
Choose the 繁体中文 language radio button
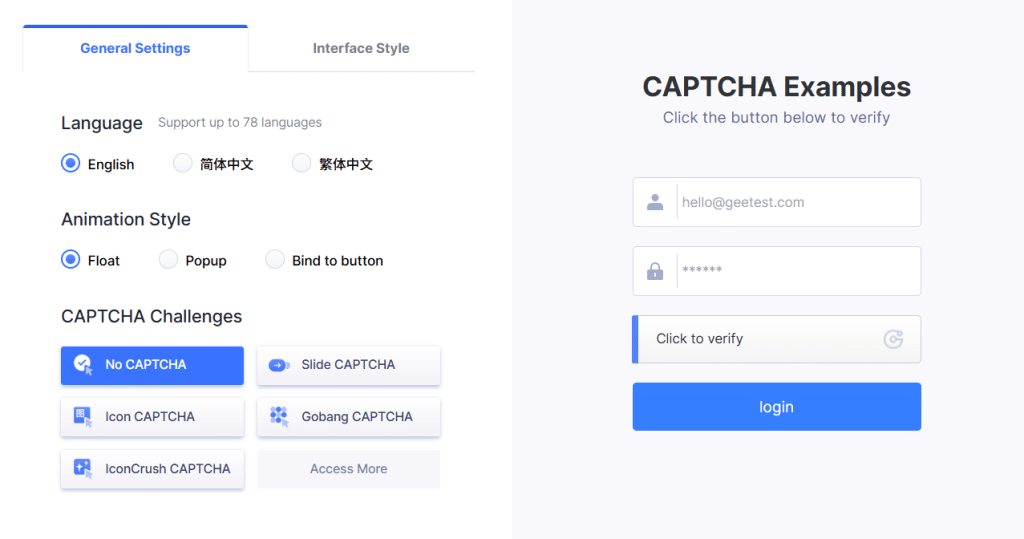[x=301, y=163]
